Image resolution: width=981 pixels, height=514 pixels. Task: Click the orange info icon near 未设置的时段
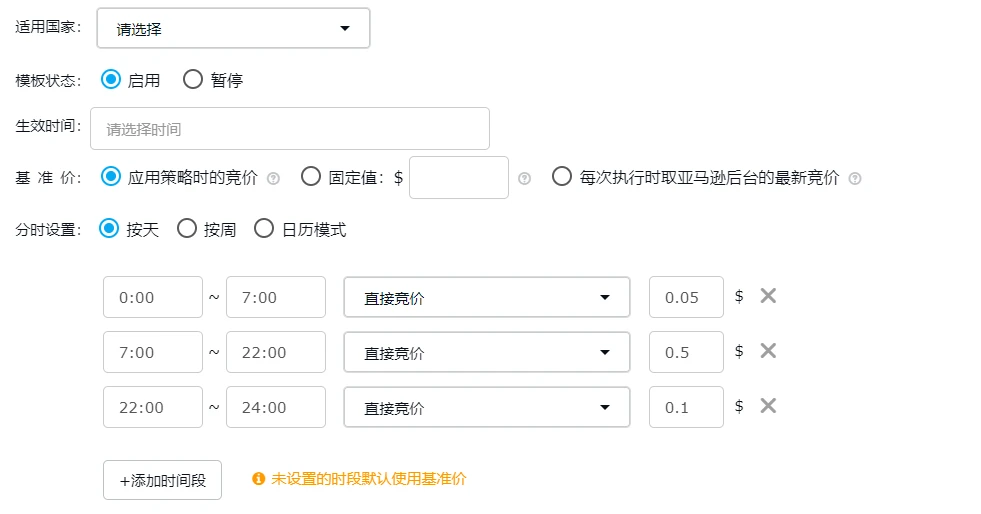258,479
